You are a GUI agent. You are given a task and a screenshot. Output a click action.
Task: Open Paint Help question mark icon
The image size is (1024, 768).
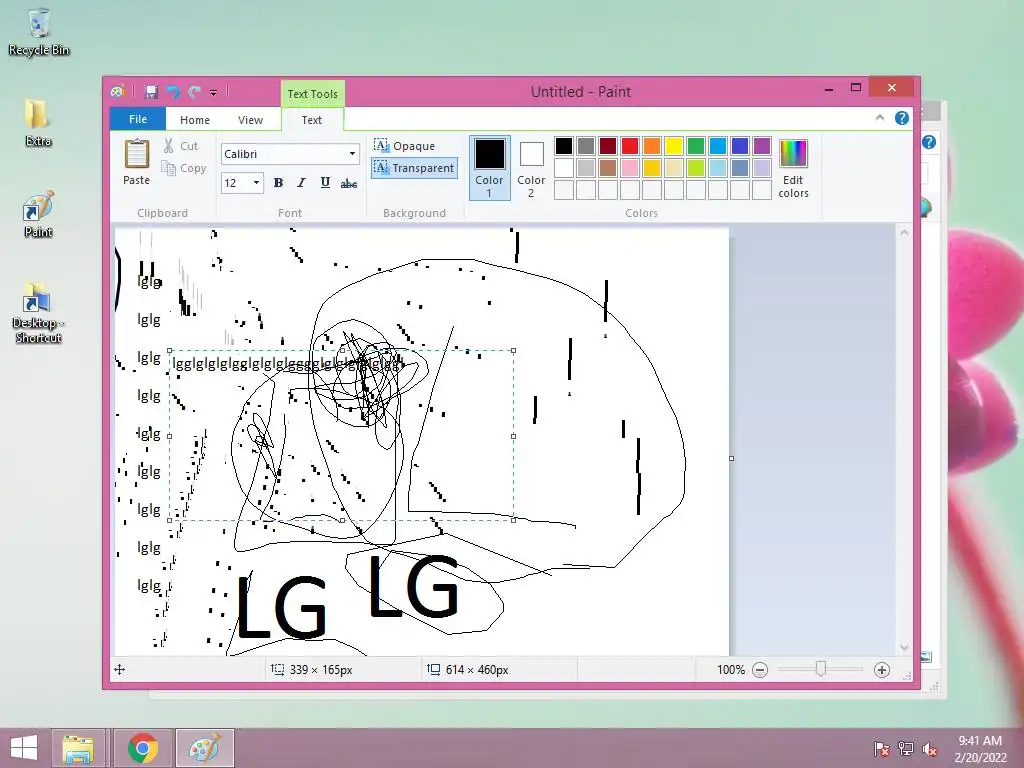(902, 118)
